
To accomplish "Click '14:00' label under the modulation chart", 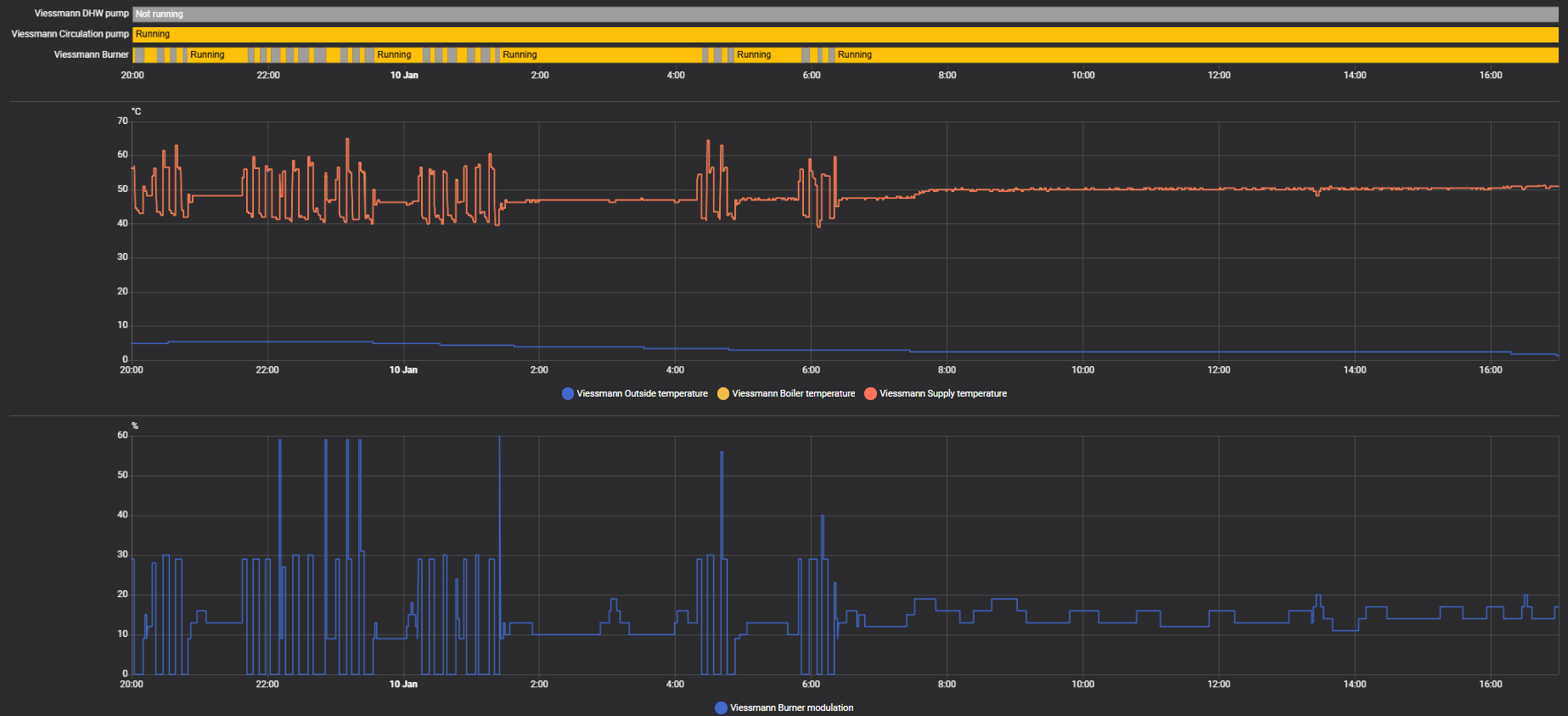I will tap(1355, 685).
